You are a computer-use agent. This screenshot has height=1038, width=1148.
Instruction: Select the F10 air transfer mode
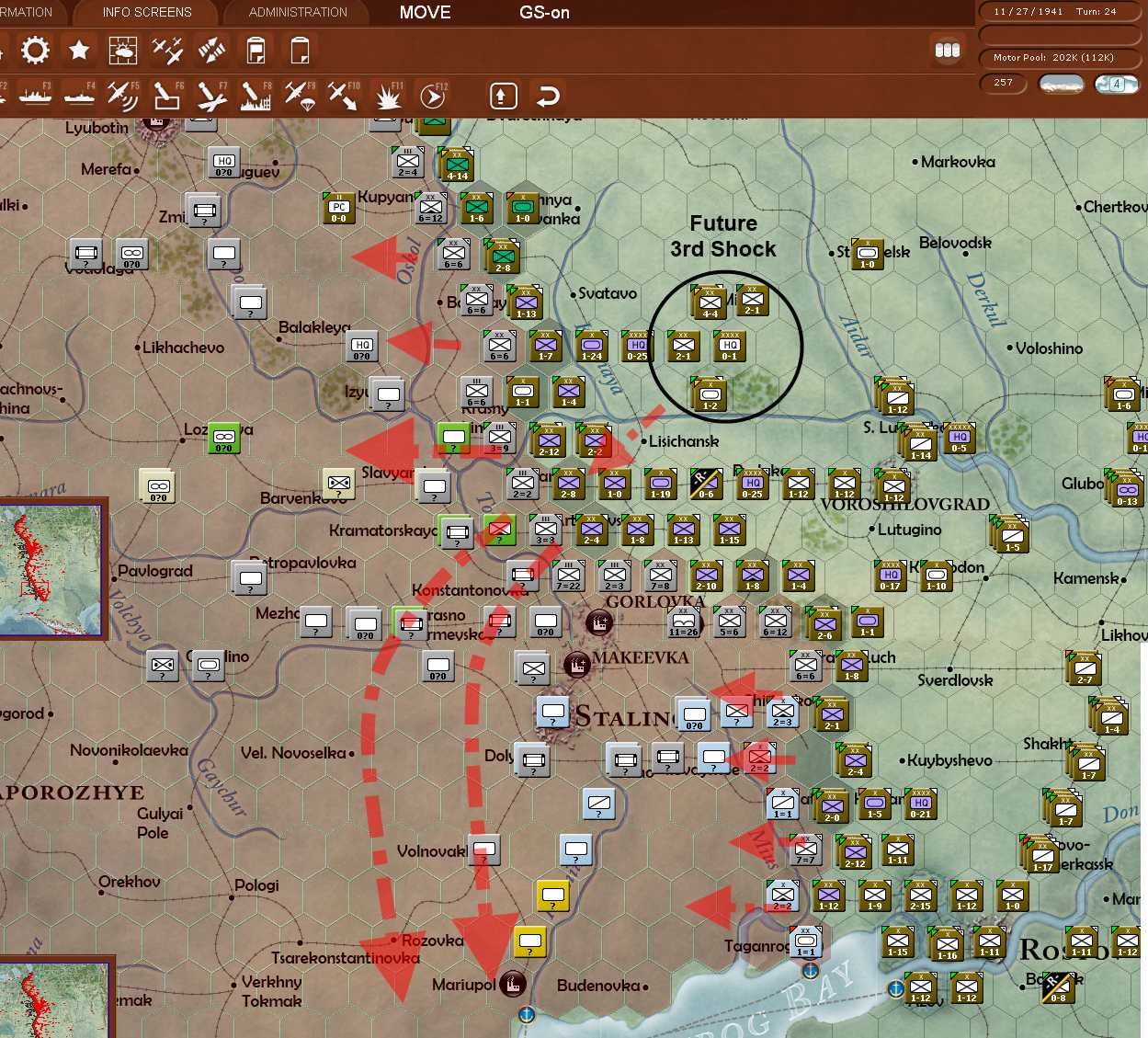click(344, 95)
